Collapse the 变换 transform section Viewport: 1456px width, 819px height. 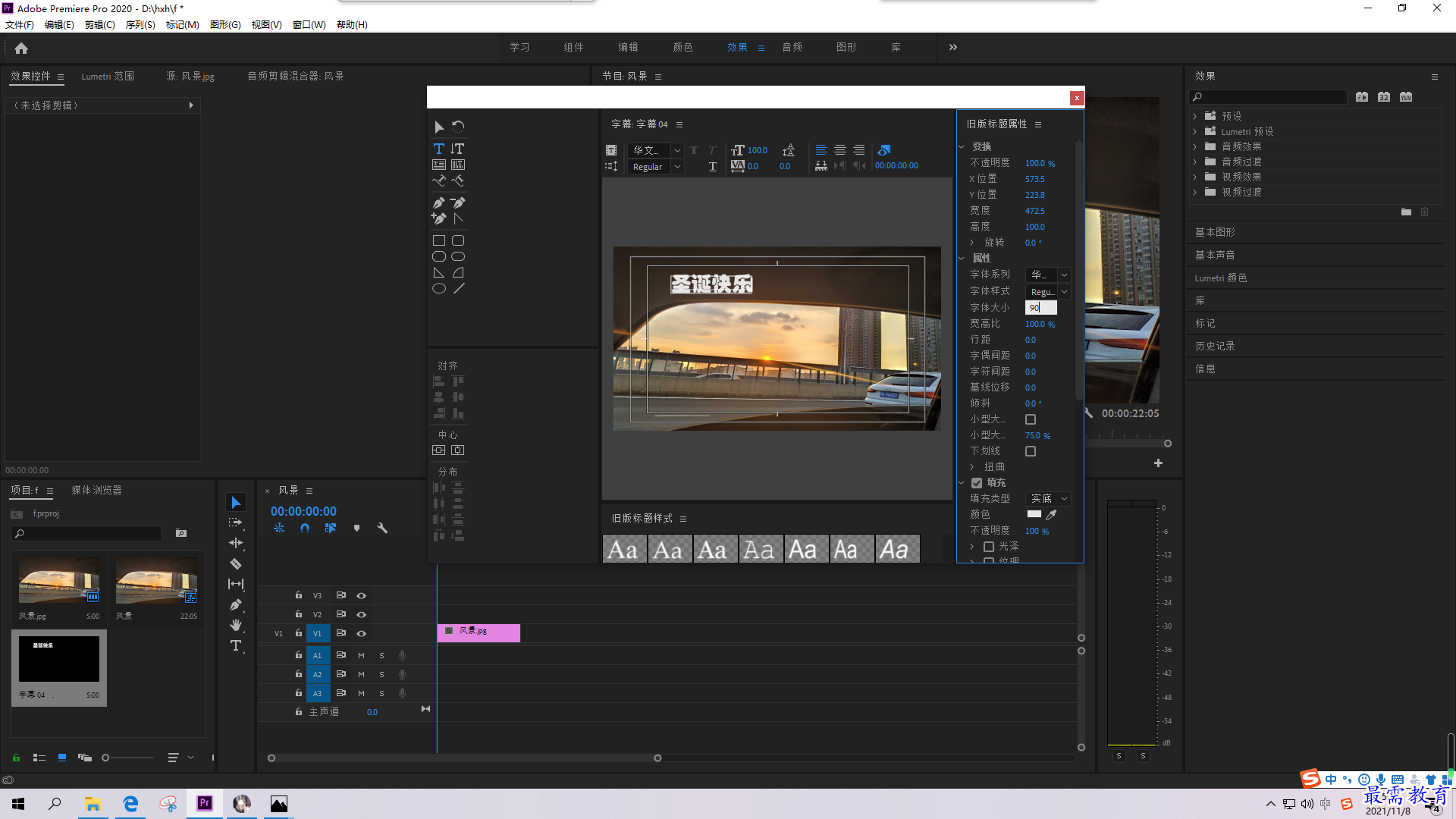pos(962,146)
